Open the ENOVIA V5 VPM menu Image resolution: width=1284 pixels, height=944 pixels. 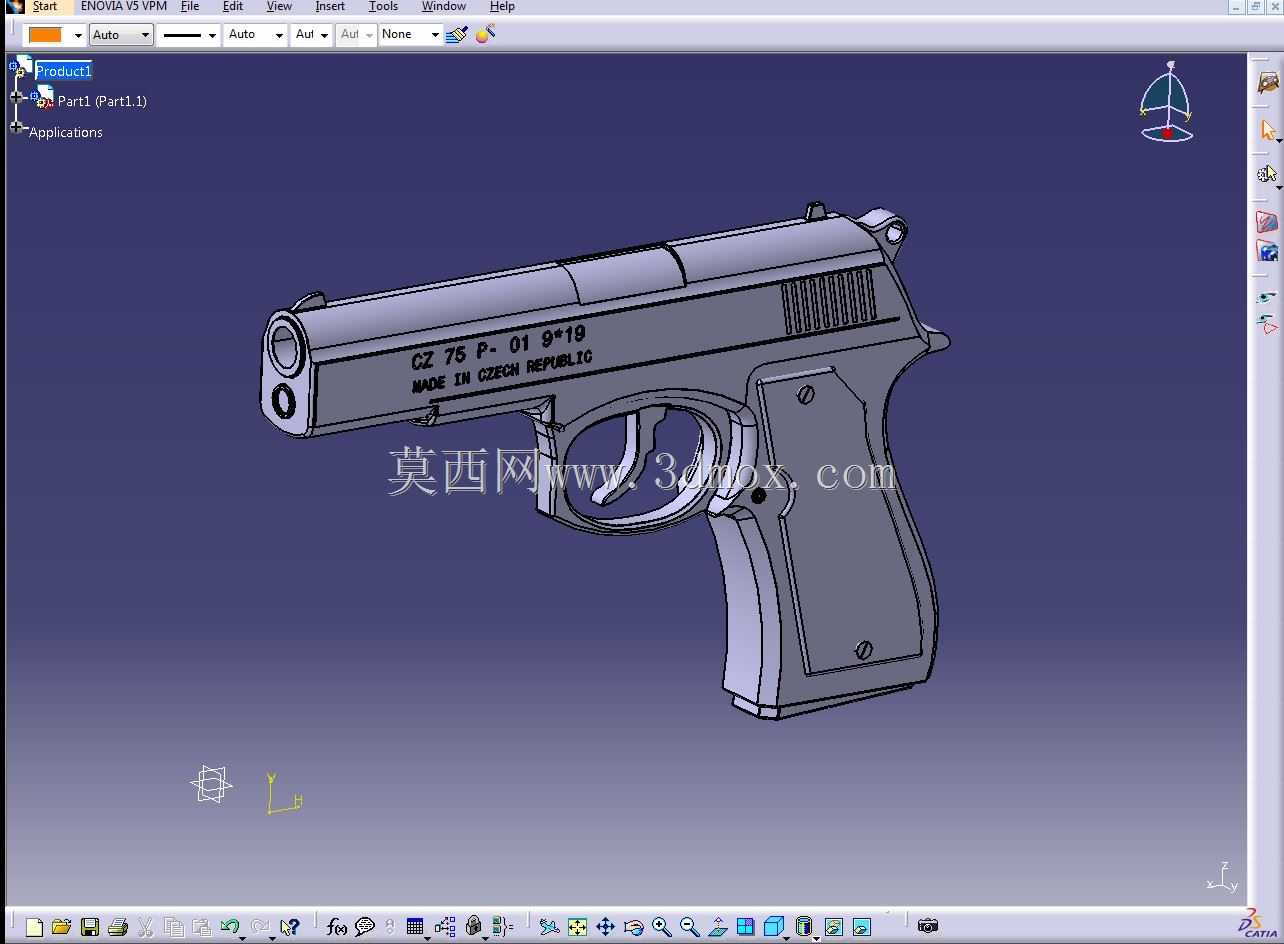click(x=124, y=7)
